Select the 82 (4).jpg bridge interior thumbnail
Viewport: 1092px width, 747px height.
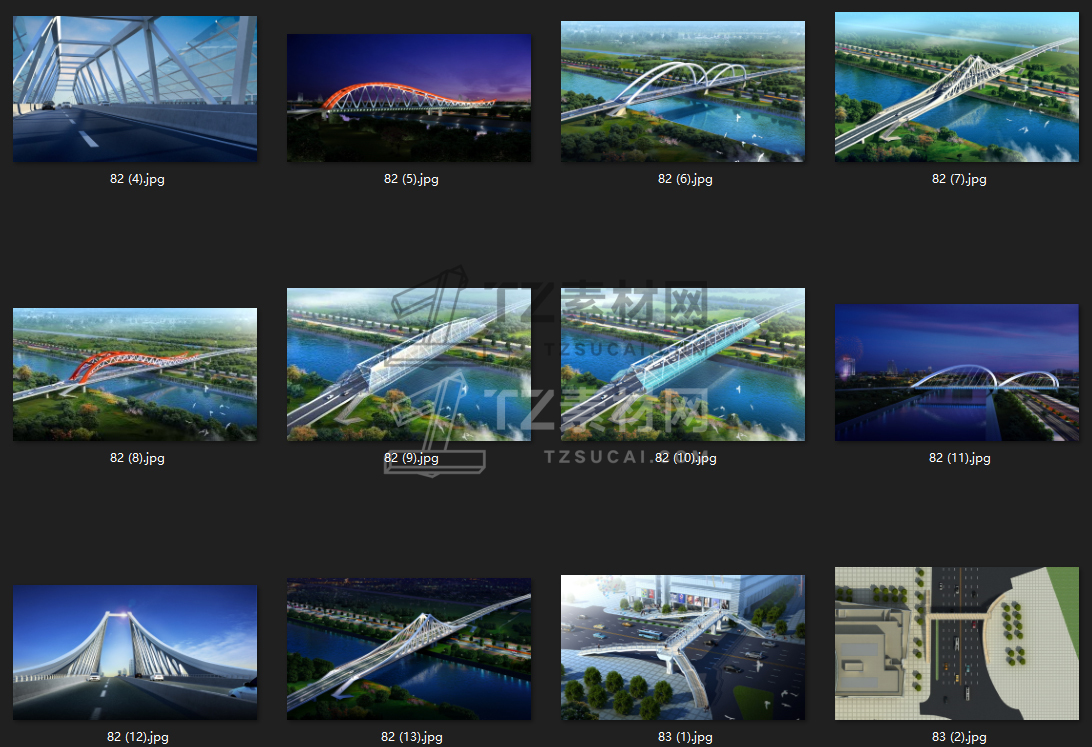[135, 89]
